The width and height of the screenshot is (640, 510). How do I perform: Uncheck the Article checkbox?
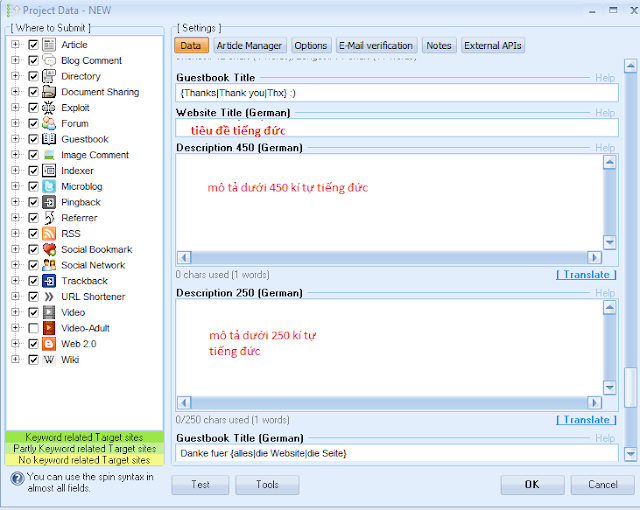(x=33, y=44)
